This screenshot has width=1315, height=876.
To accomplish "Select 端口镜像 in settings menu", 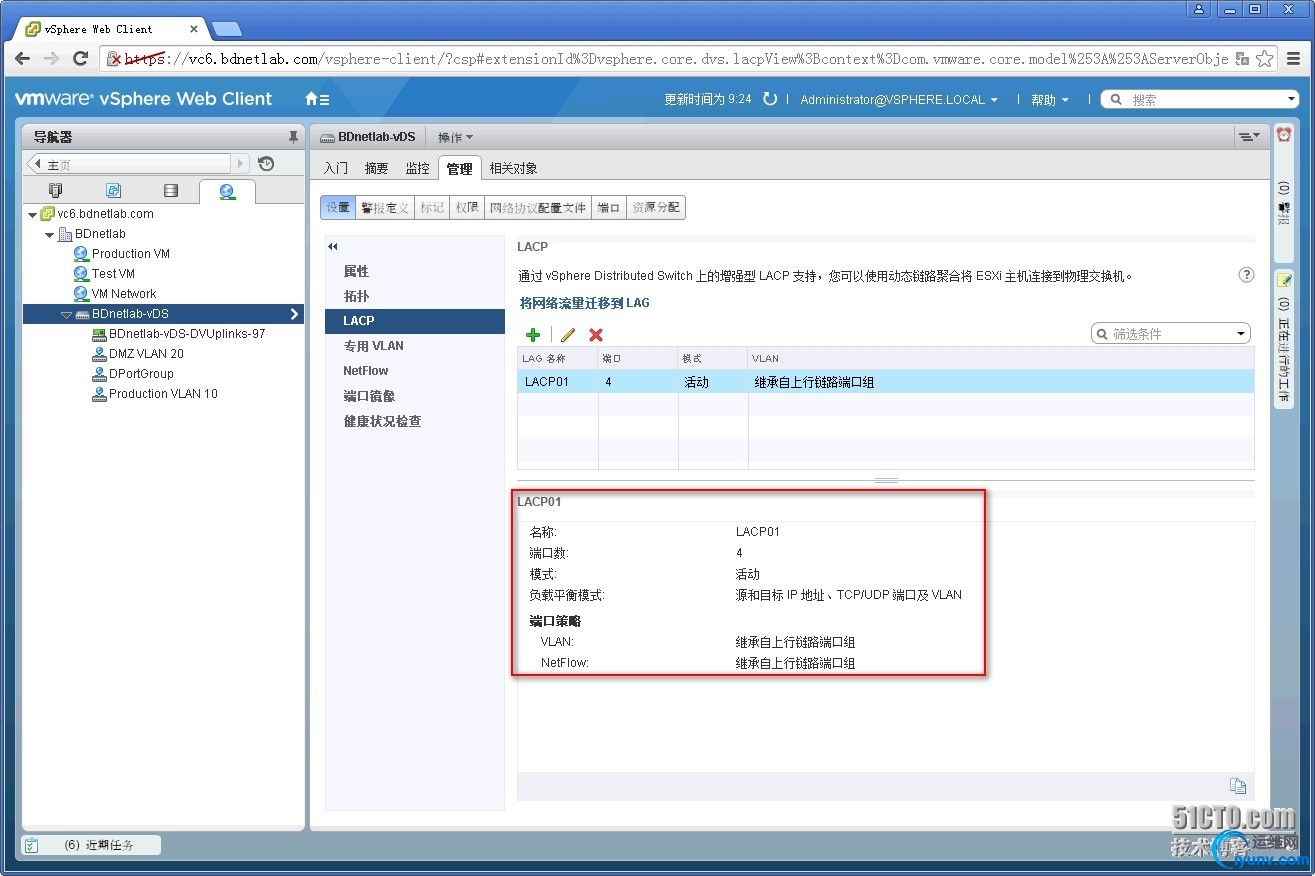I will pyautogui.click(x=370, y=396).
